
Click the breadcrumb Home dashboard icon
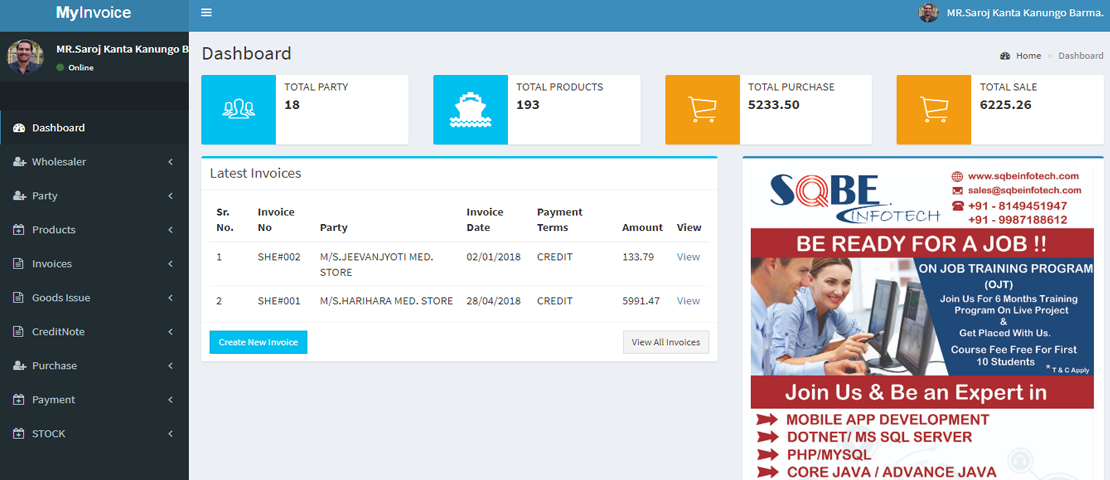tap(1005, 56)
